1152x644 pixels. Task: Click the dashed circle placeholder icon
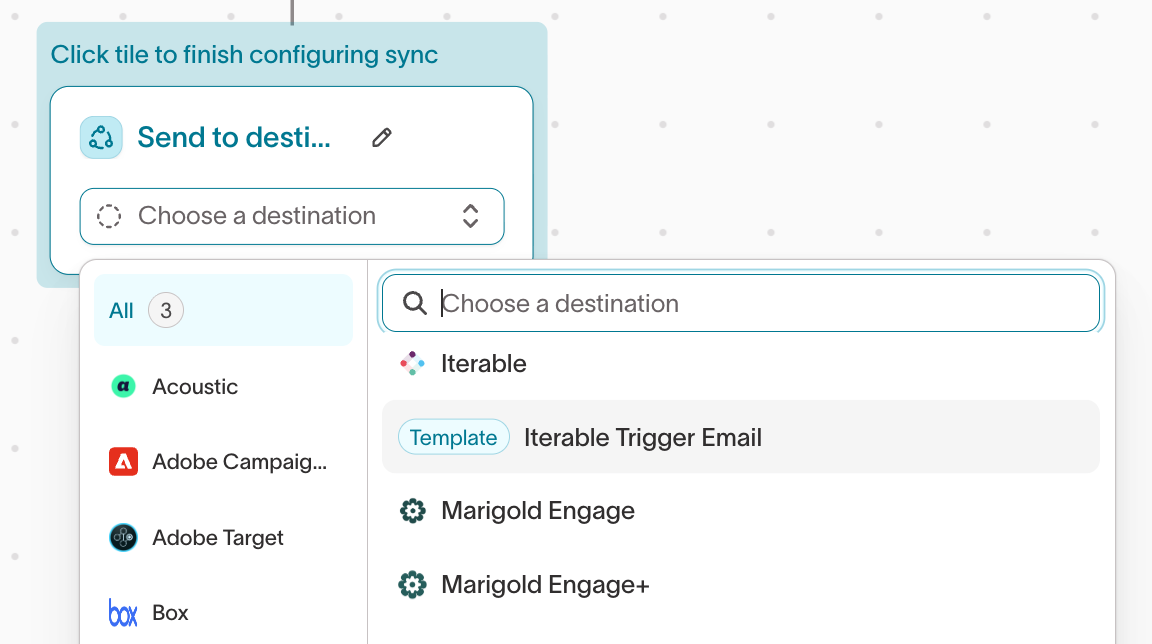point(109,216)
